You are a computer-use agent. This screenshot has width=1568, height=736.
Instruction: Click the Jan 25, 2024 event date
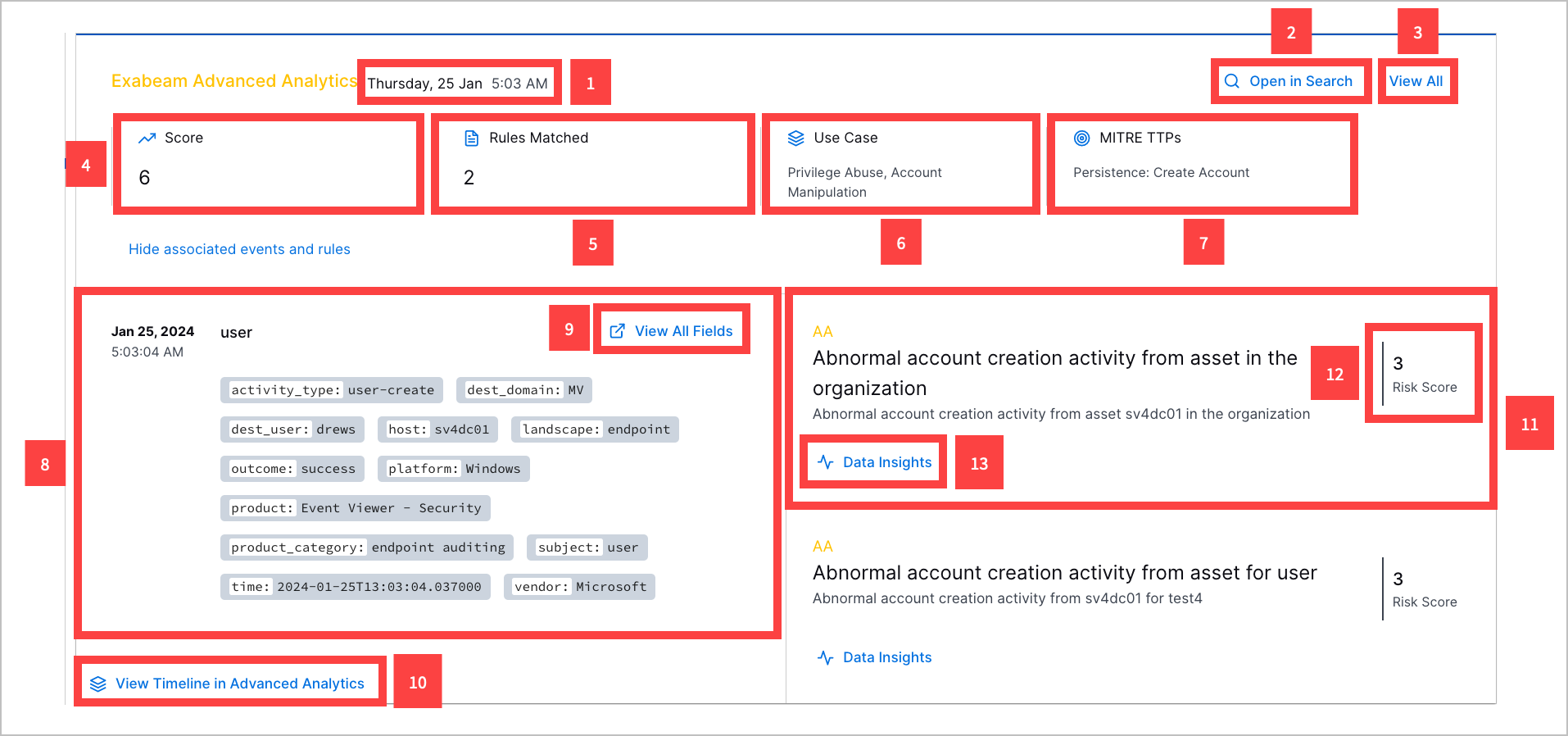152,331
